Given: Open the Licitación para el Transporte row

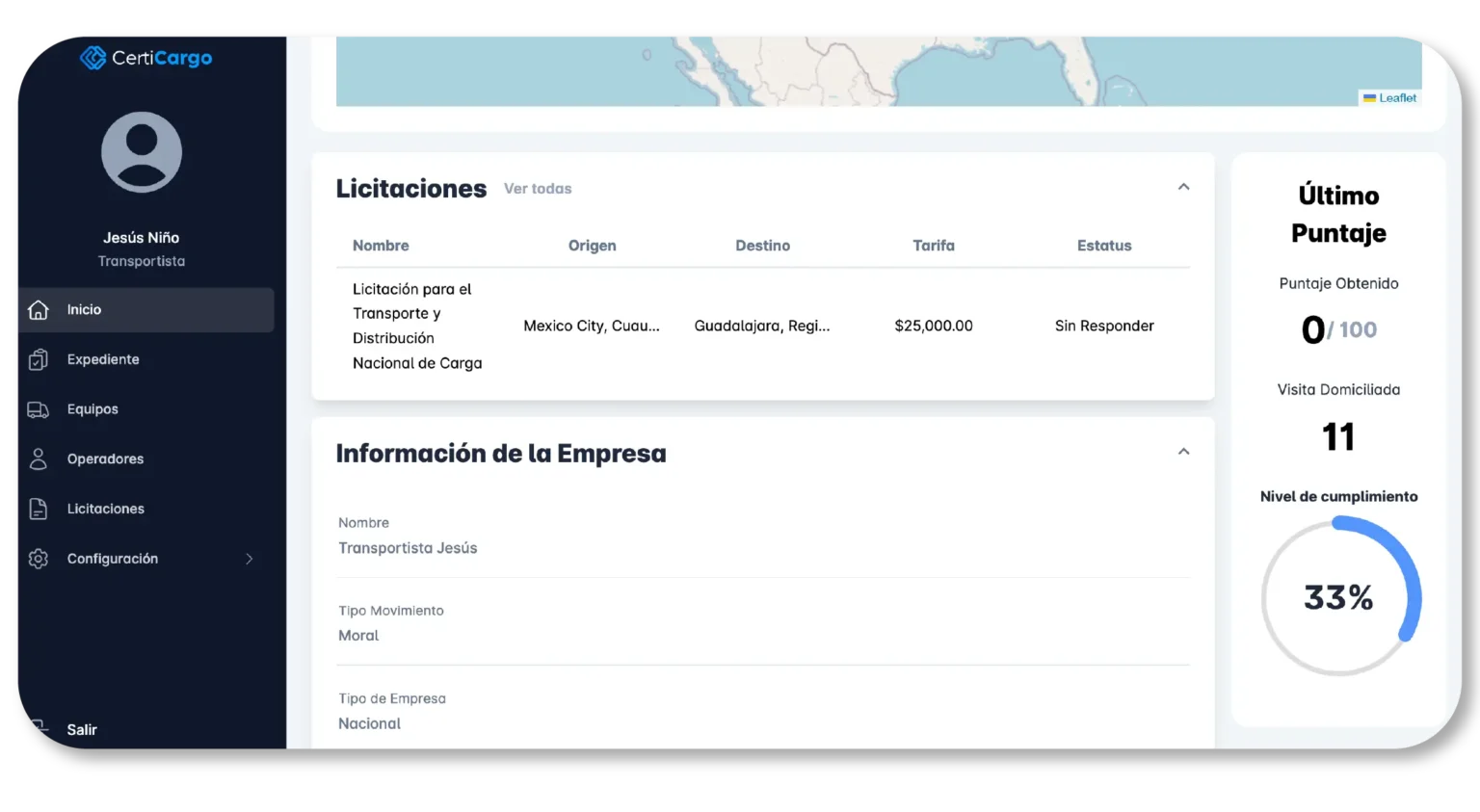Looking at the screenshot, I should [x=763, y=327].
